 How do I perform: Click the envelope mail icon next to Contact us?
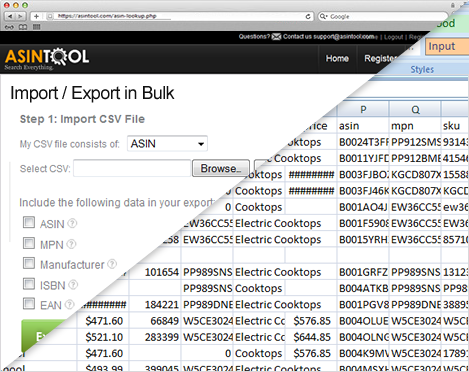[x=276, y=37]
